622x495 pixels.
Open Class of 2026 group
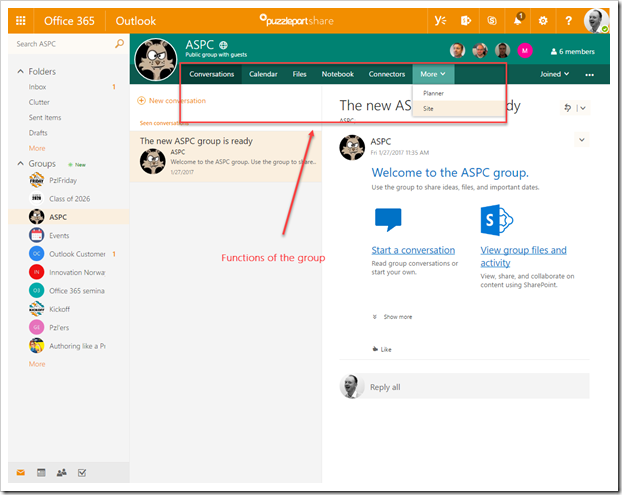coord(69,199)
